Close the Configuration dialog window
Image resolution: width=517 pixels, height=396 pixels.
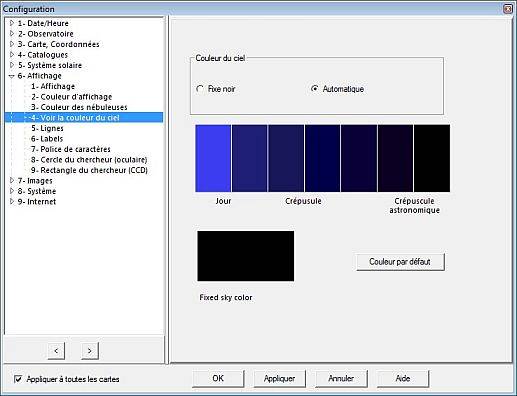click(x=508, y=9)
